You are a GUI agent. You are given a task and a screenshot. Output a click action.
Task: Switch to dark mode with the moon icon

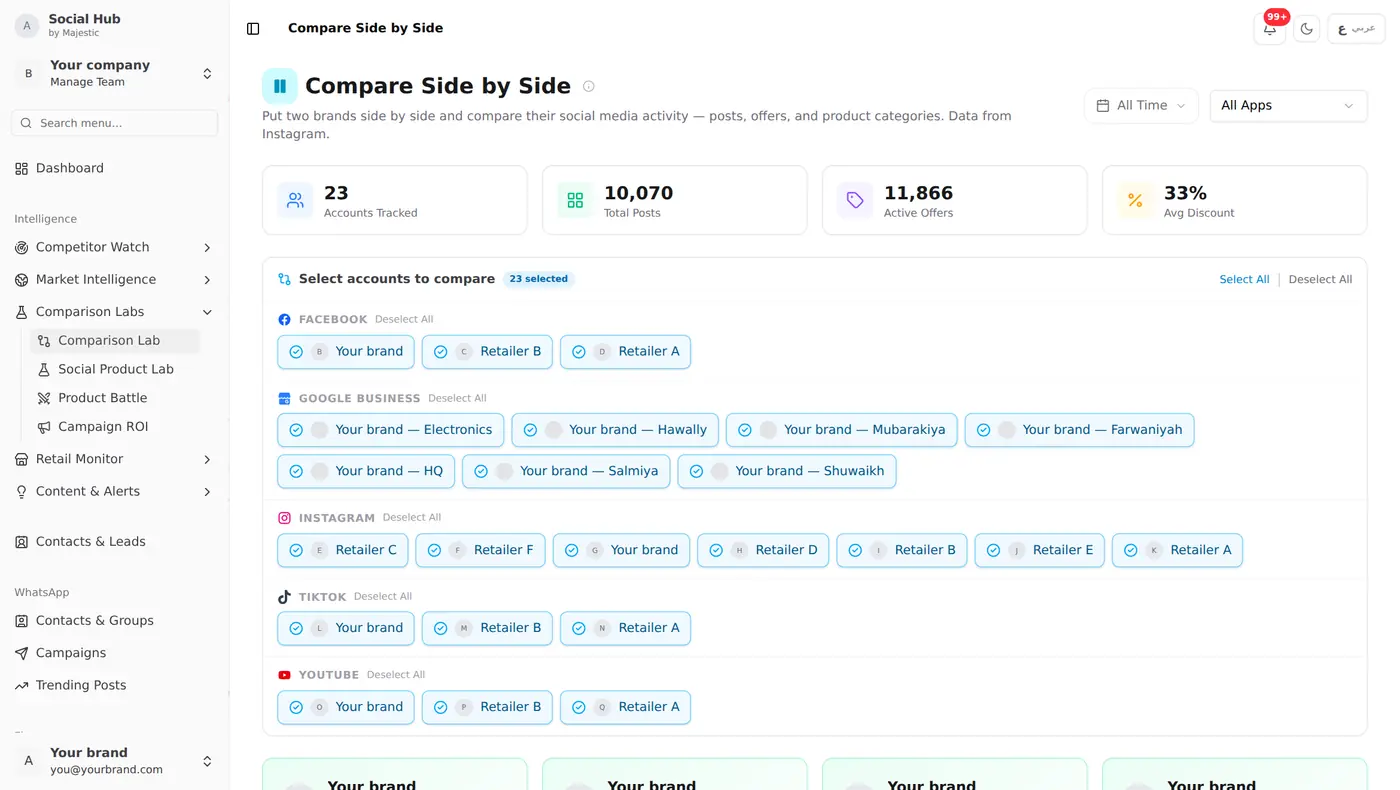point(1306,29)
